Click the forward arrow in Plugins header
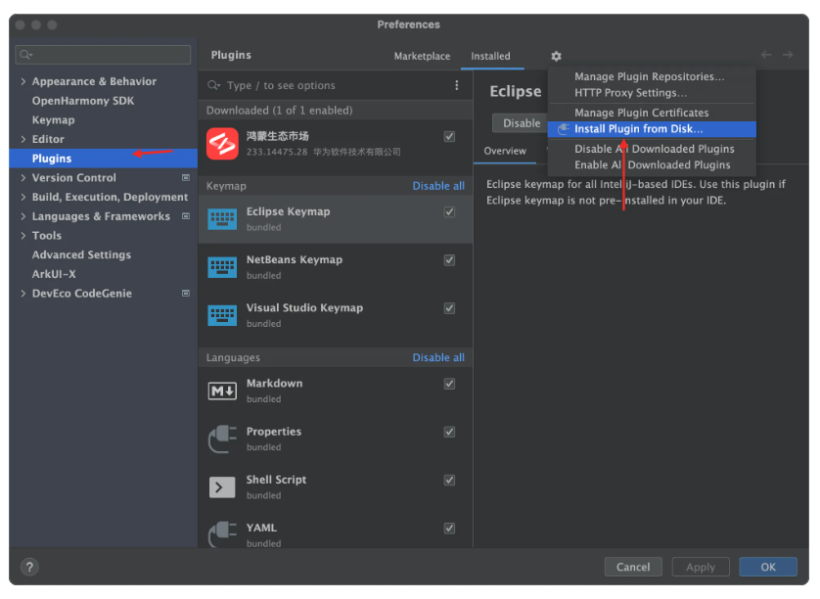 [x=788, y=55]
